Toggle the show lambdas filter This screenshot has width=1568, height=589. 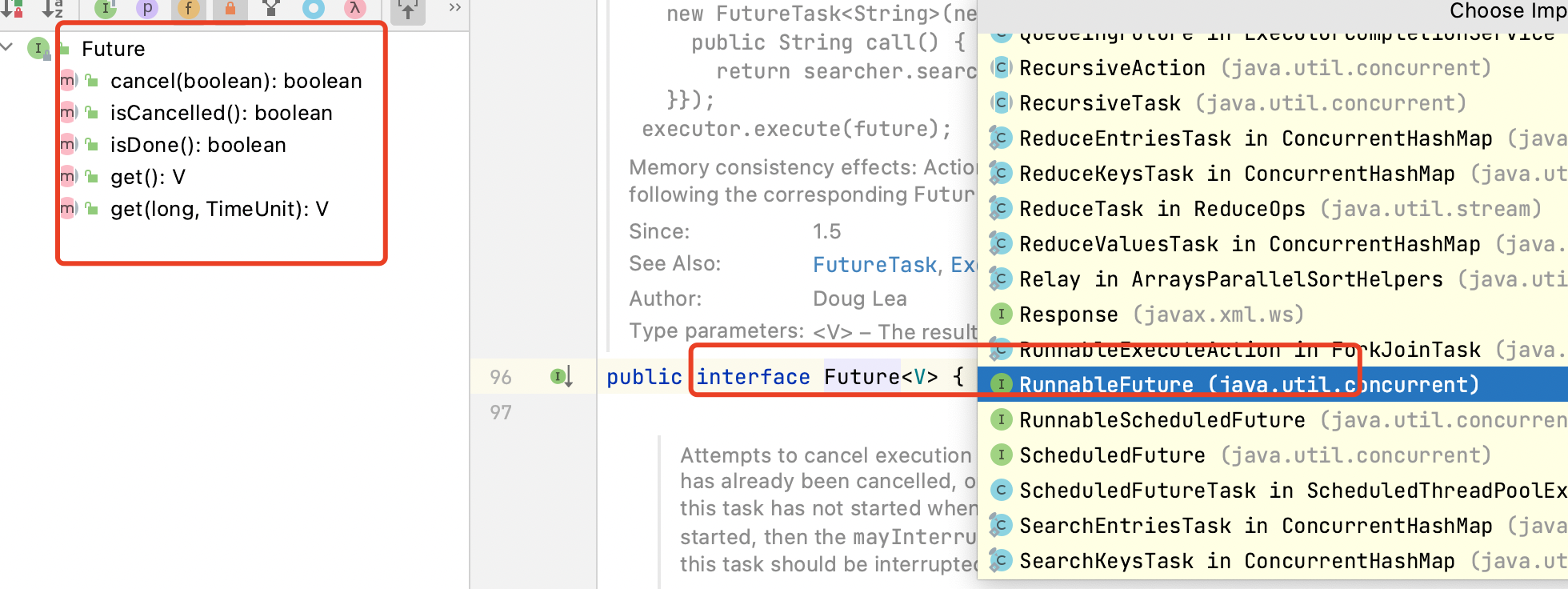click(354, 8)
